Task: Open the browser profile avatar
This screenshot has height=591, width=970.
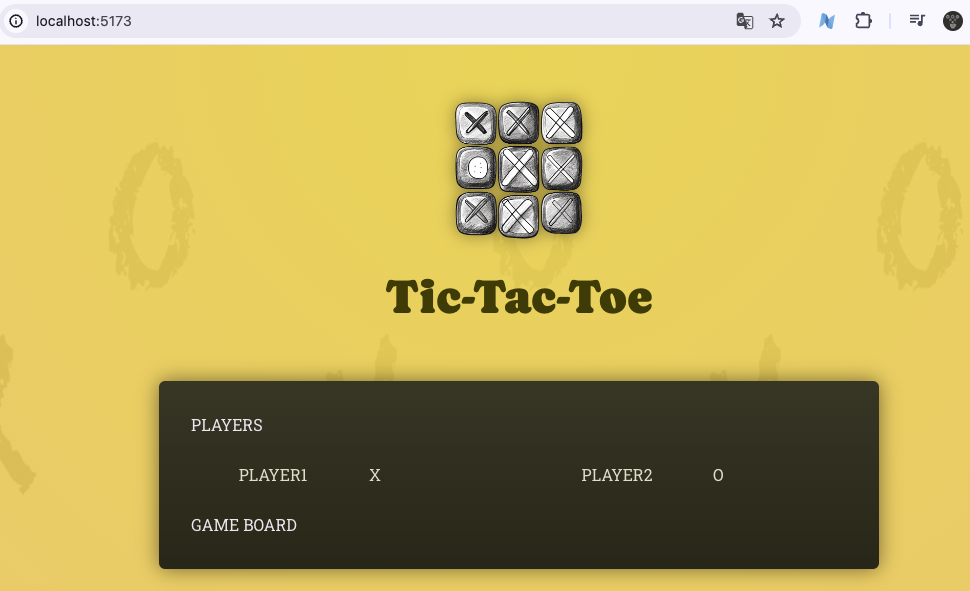Action: coord(953,21)
